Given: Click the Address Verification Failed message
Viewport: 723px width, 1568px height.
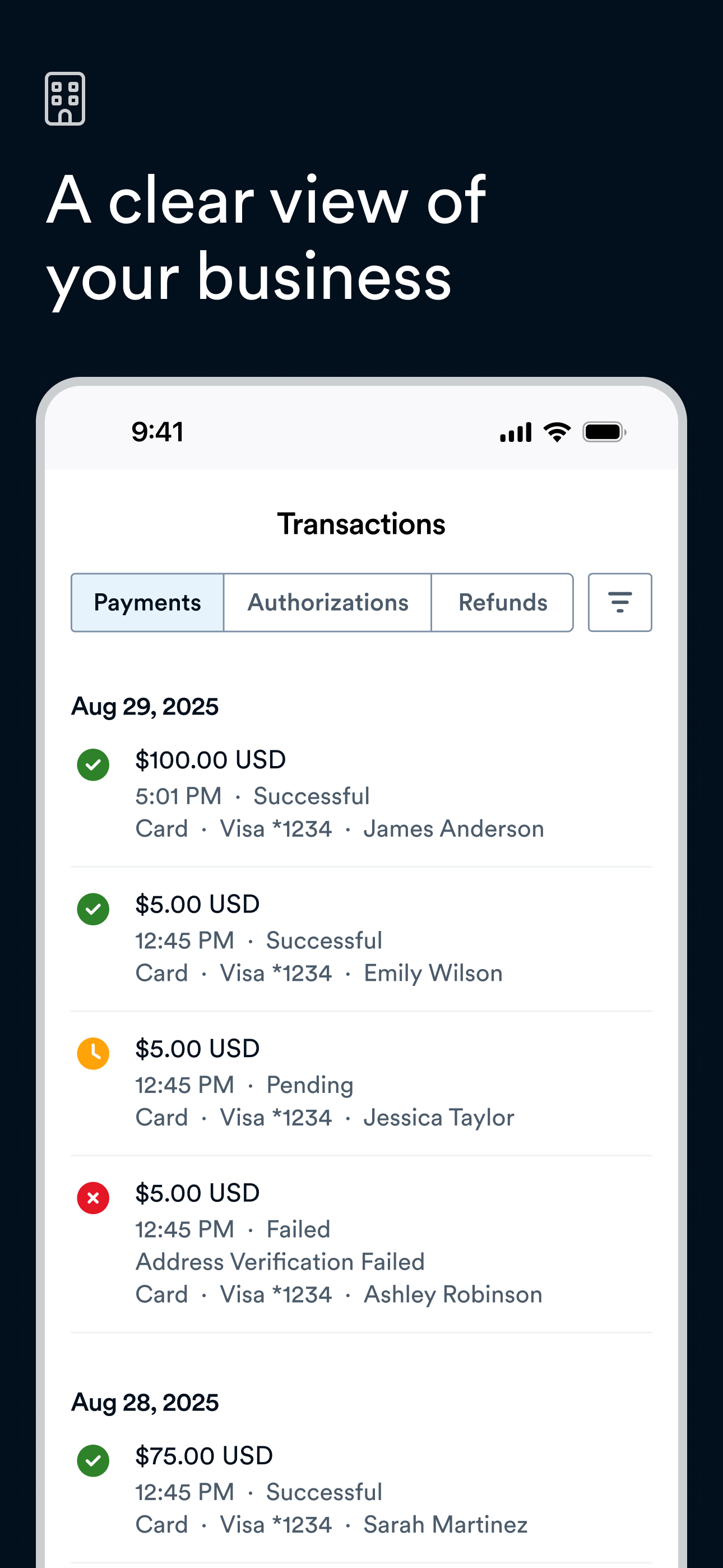Looking at the screenshot, I should [280, 1262].
